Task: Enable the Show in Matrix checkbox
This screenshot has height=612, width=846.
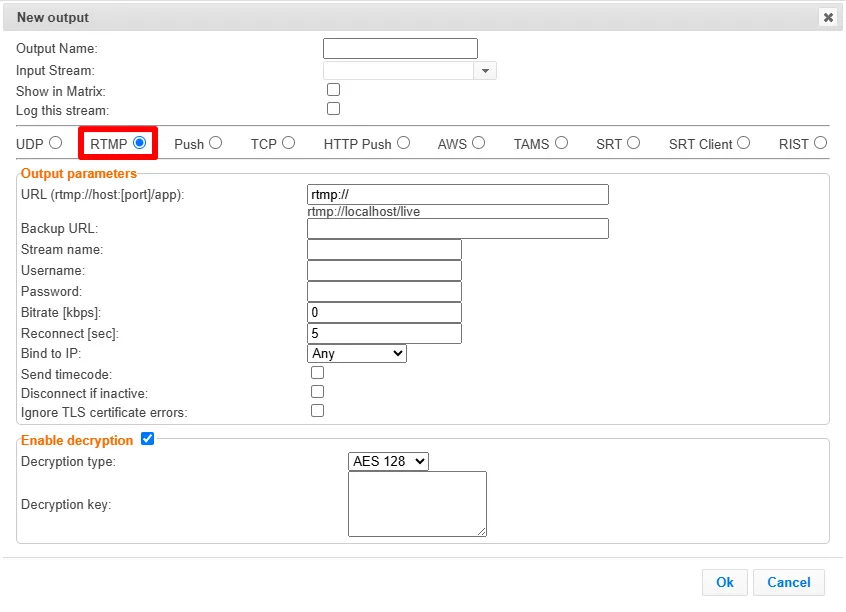Action: (x=333, y=90)
